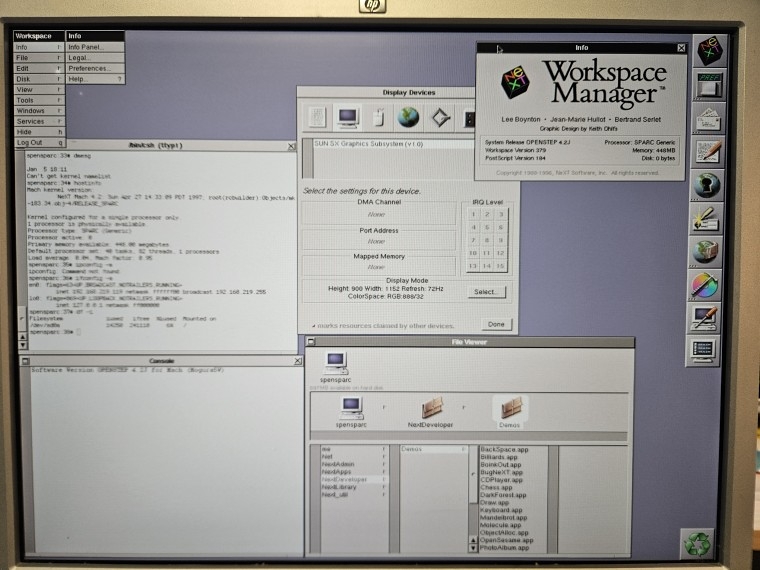Open the Windows submenu
The width and height of the screenshot is (760, 570).
(39, 111)
